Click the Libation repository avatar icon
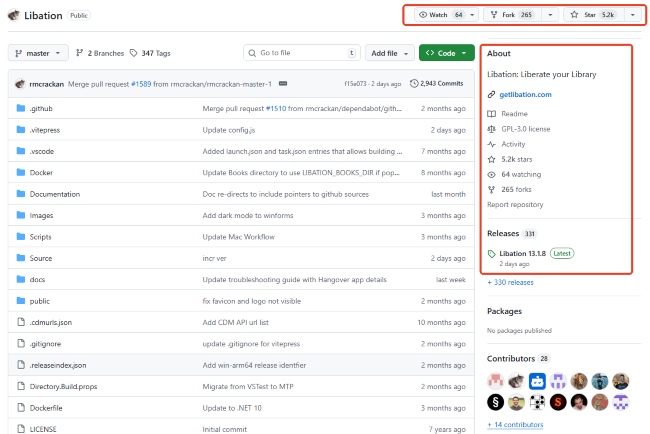This screenshot has width=650, height=434. coord(14,15)
